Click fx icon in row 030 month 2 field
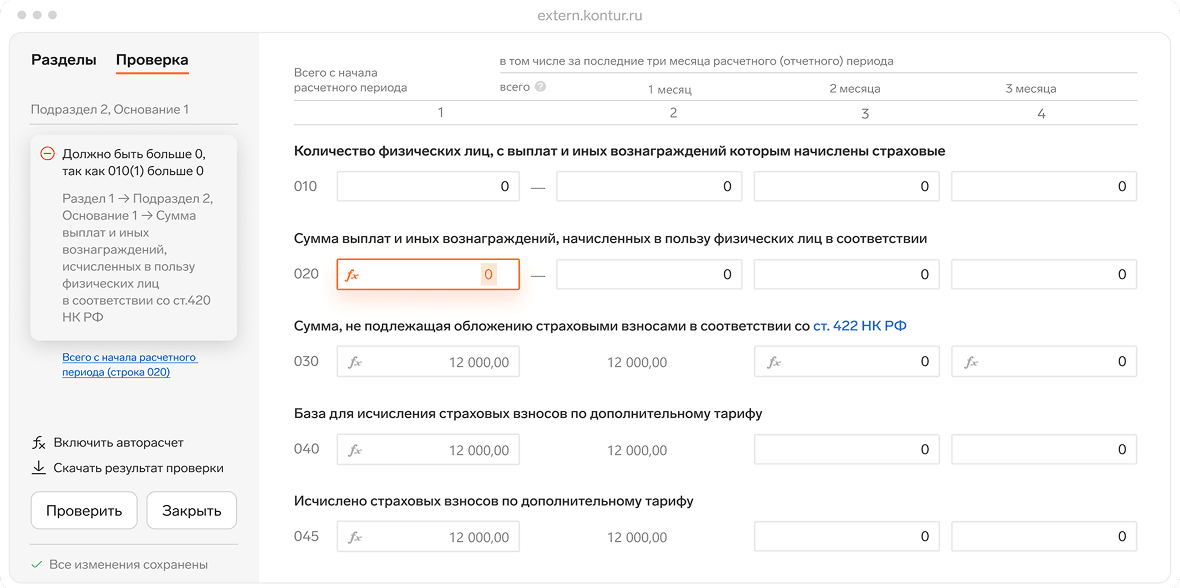 (773, 362)
